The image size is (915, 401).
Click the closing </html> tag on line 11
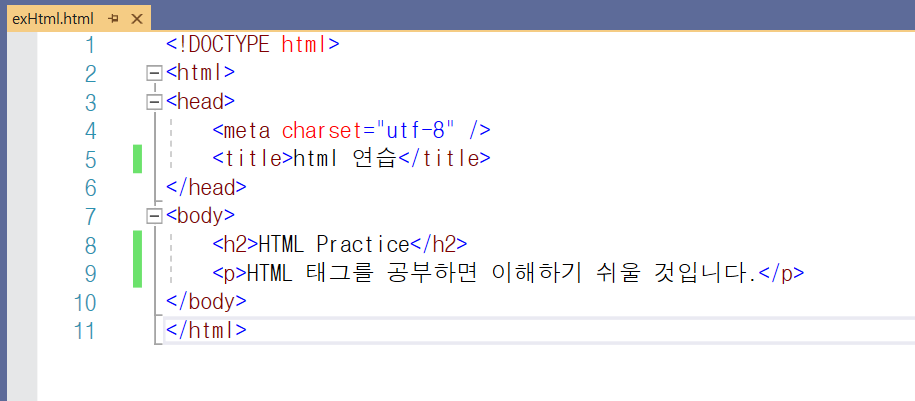tap(206, 330)
